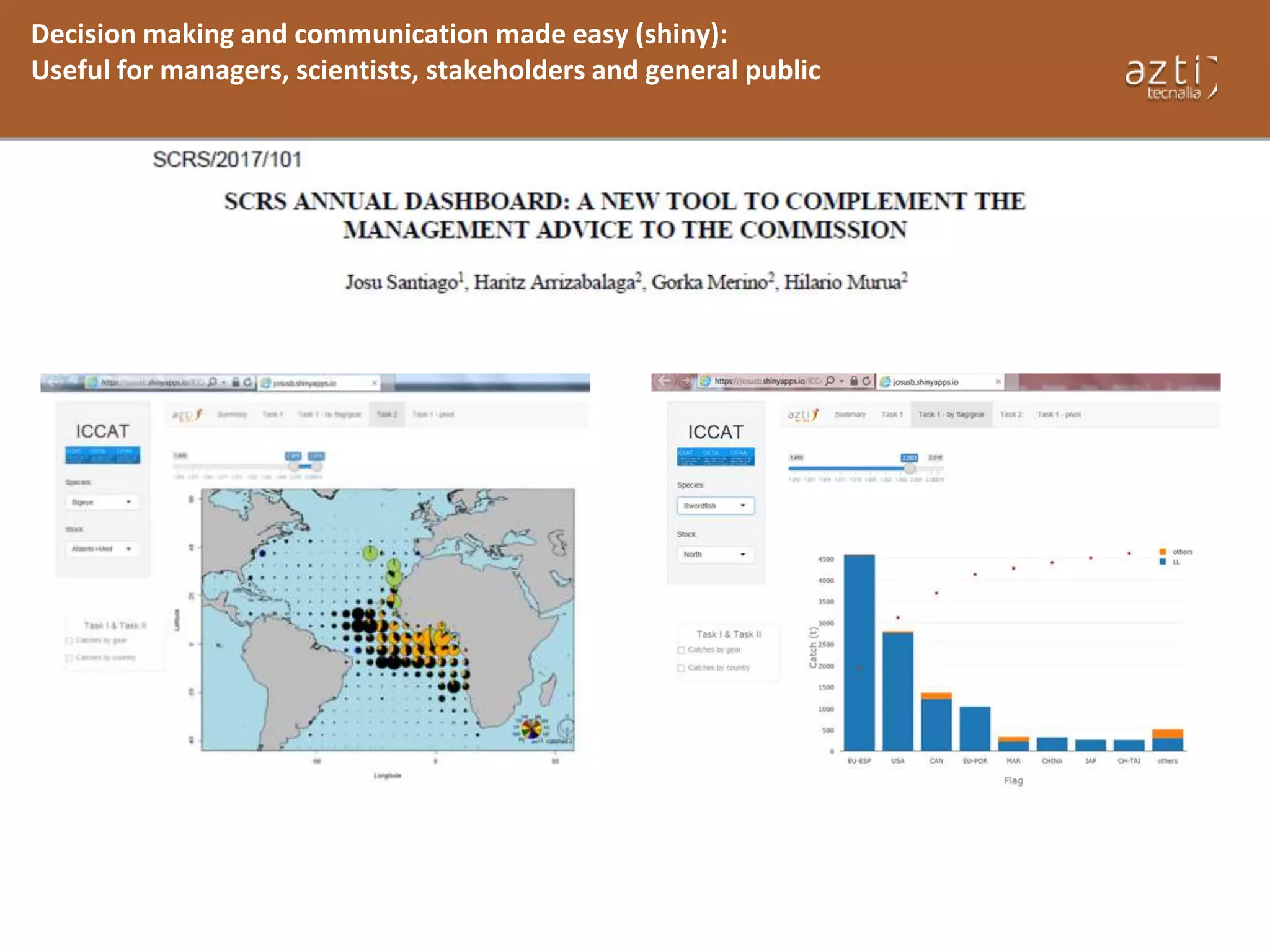Image resolution: width=1270 pixels, height=952 pixels.
Task: Select Task 1 - by flag/gear tab in right dashboard
Action: pyautogui.click(x=951, y=415)
